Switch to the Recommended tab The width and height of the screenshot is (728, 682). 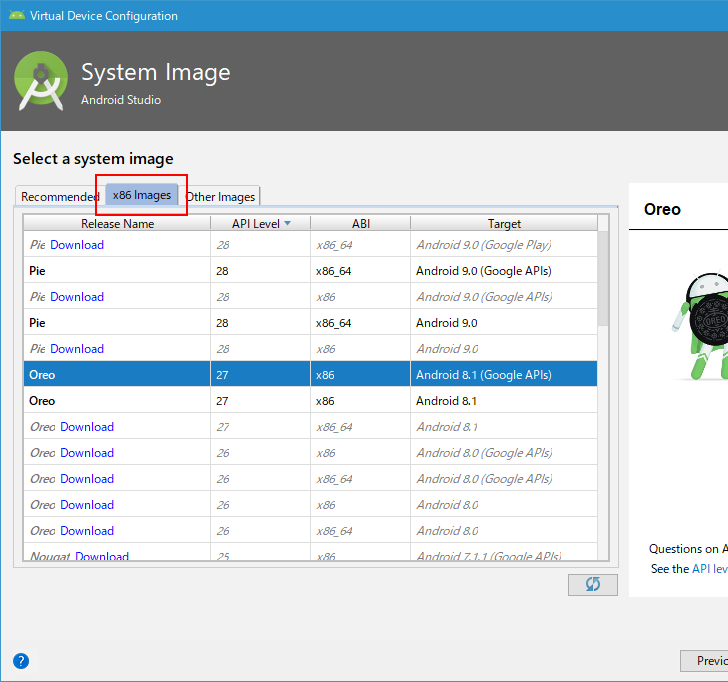[60, 197]
